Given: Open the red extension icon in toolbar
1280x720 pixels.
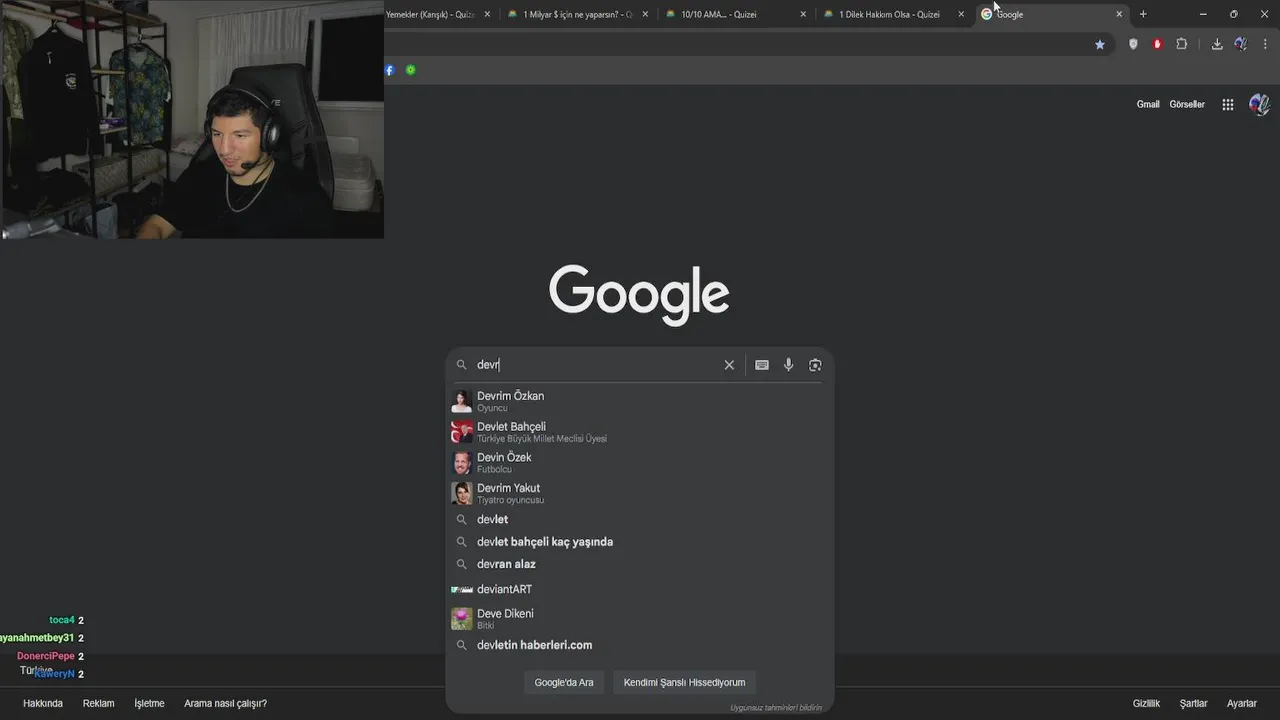Looking at the screenshot, I should point(1157,44).
